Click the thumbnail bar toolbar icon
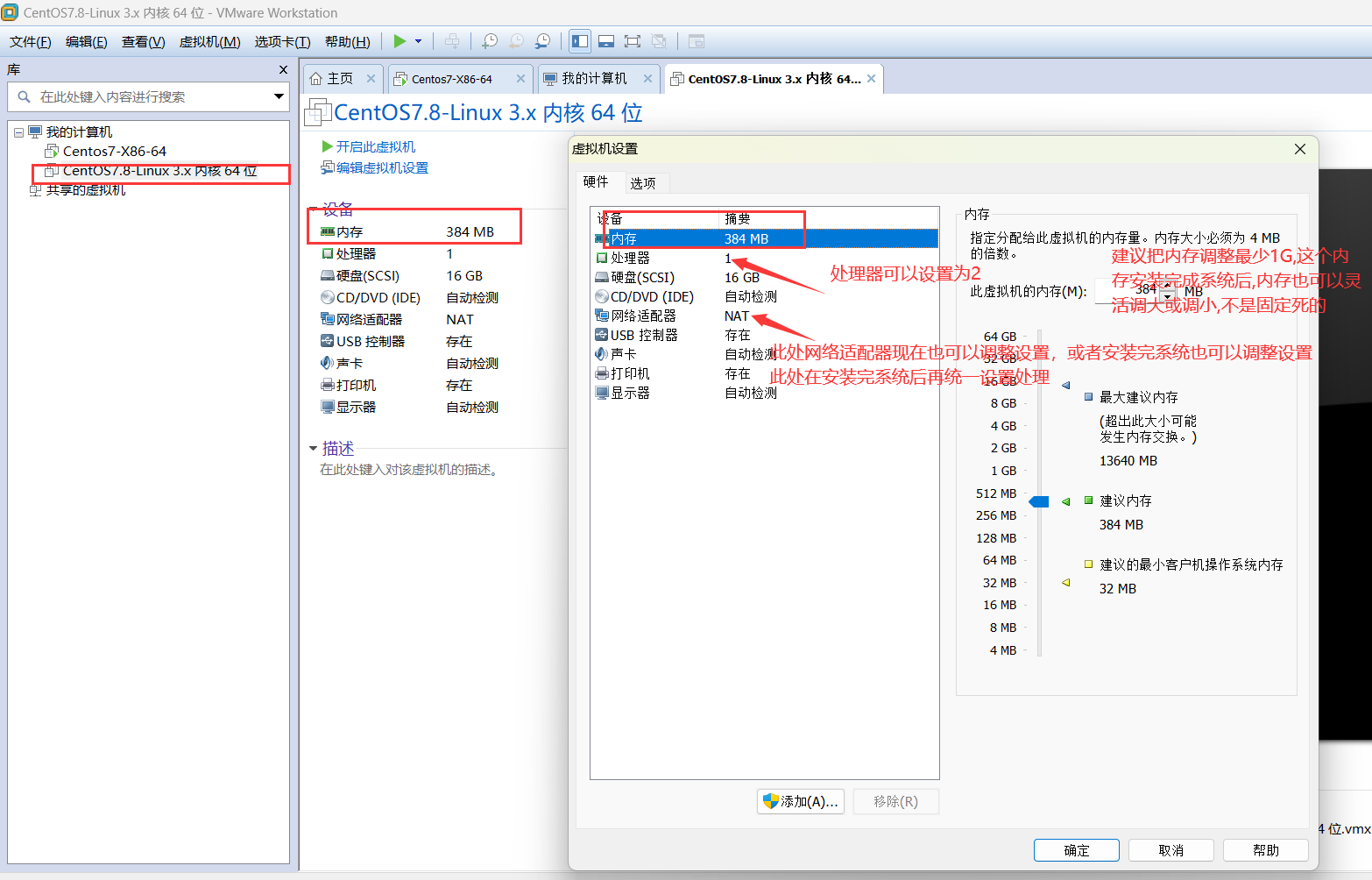 [697, 41]
